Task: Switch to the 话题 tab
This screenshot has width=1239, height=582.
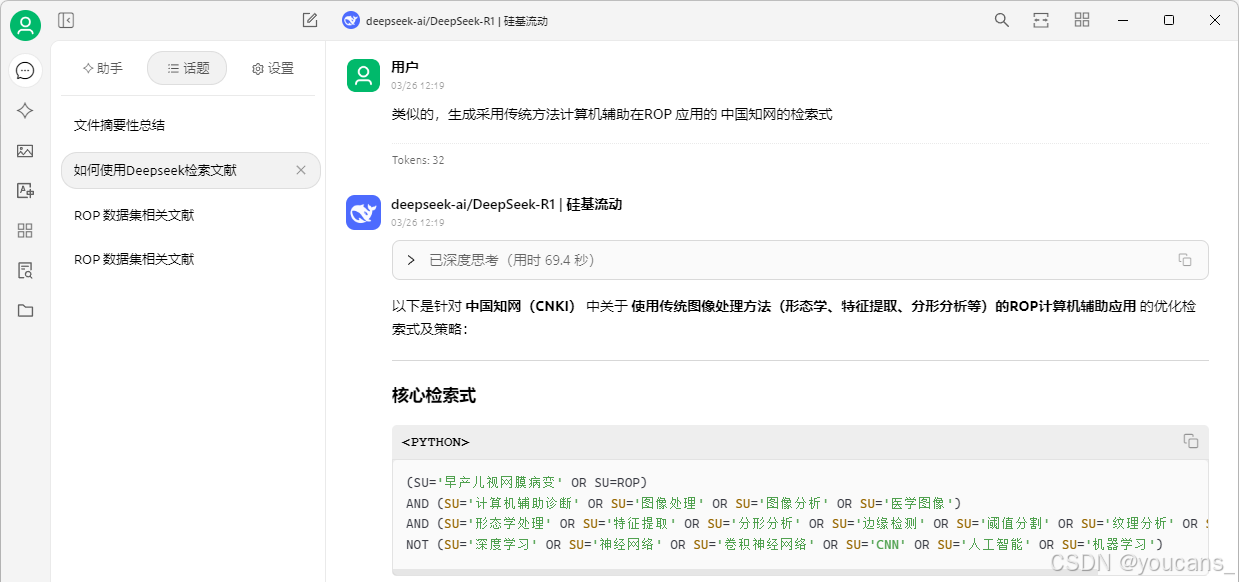Action: (187, 68)
